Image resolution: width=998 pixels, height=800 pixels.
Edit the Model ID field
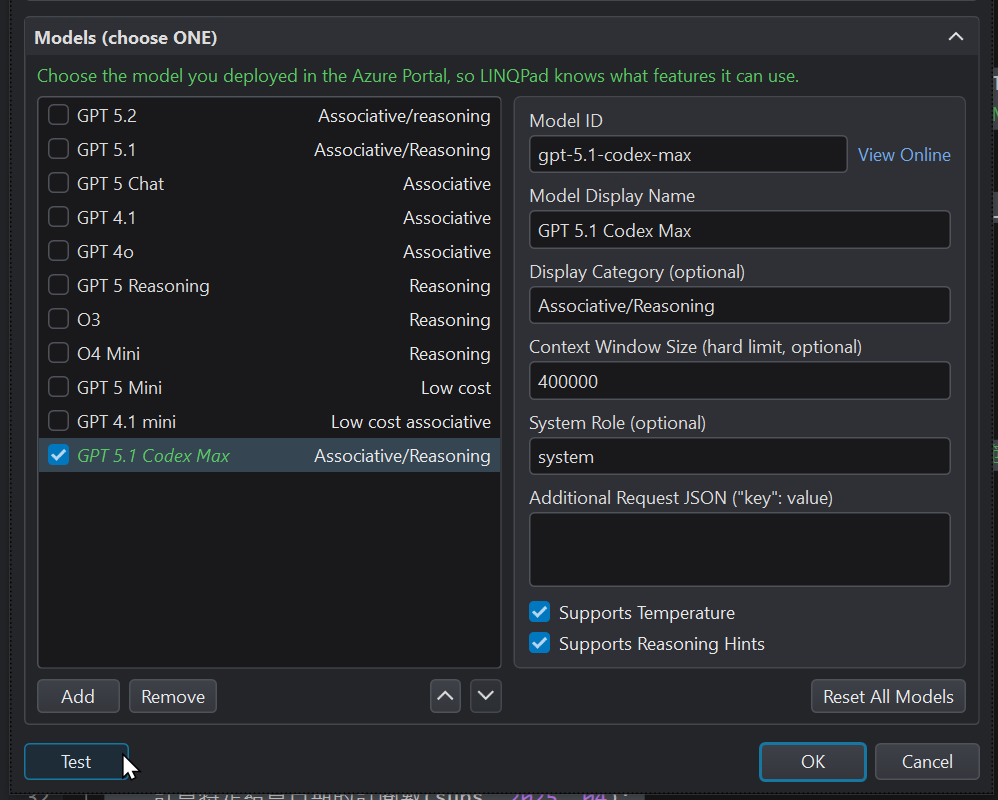(x=688, y=155)
